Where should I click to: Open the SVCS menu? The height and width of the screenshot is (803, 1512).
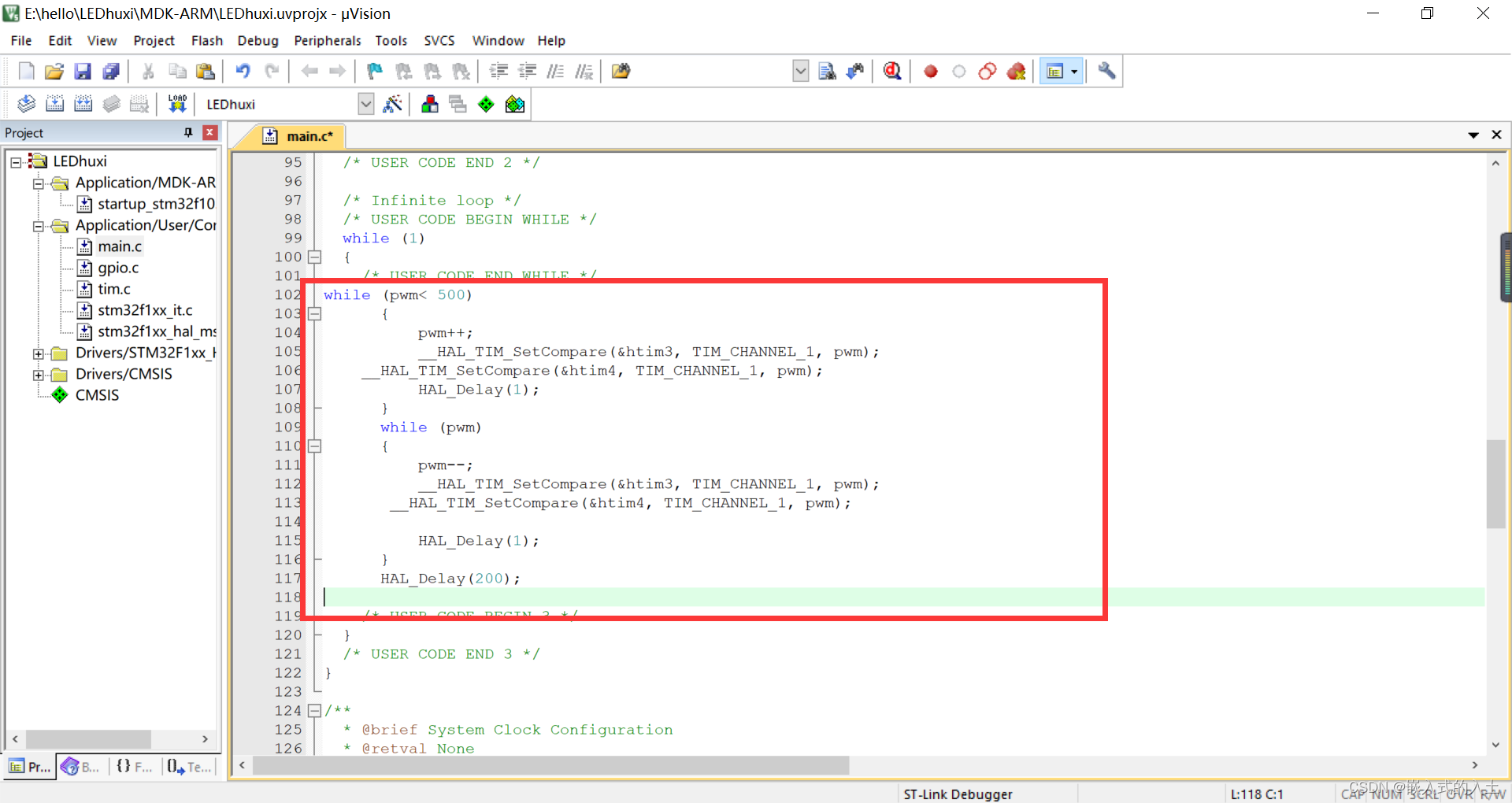pyautogui.click(x=439, y=41)
